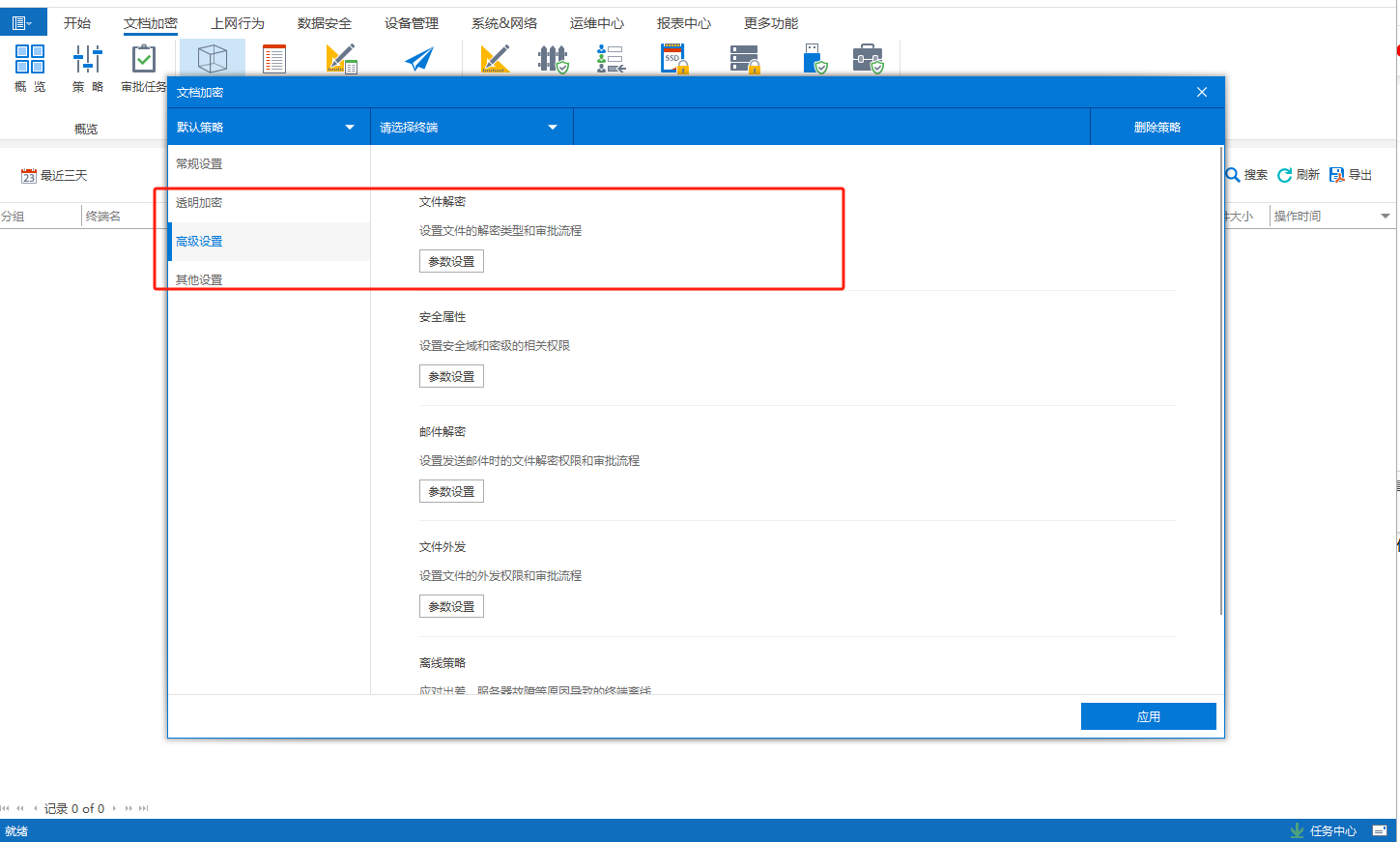Expand the 默认策略 policy dropdown
The width and height of the screenshot is (1400, 842).
[x=350, y=128]
